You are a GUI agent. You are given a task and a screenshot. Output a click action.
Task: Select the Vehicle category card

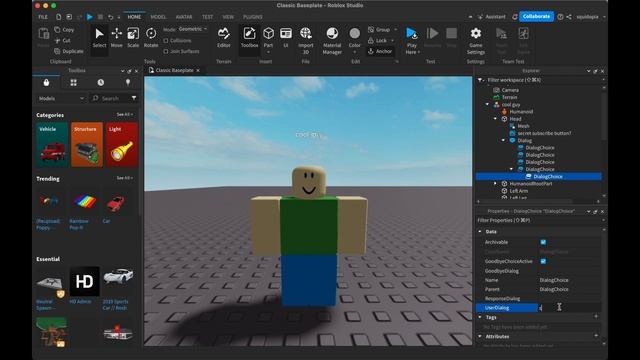[x=51, y=145]
